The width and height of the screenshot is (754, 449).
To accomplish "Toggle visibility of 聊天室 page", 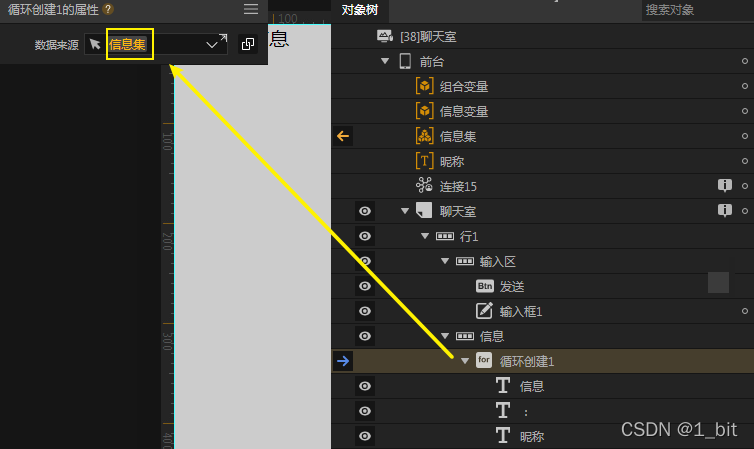I will click(x=365, y=211).
